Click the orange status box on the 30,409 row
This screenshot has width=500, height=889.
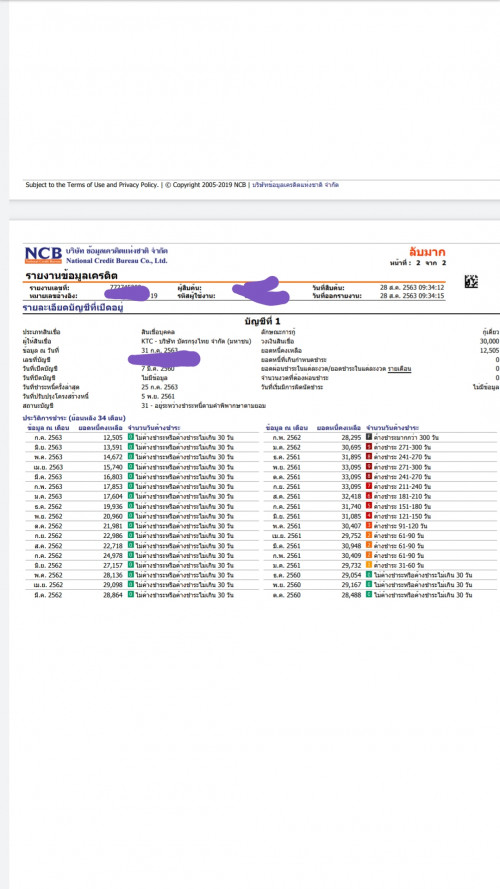(368, 556)
